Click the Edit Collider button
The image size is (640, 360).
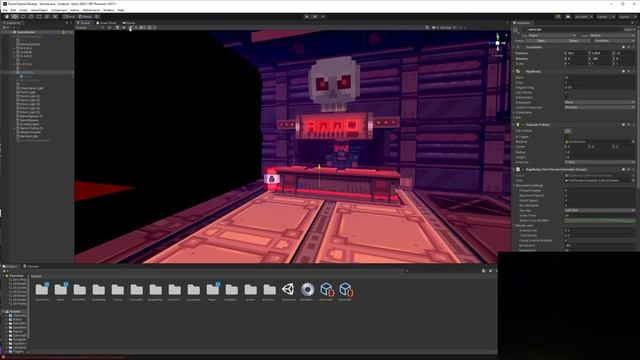[568, 131]
